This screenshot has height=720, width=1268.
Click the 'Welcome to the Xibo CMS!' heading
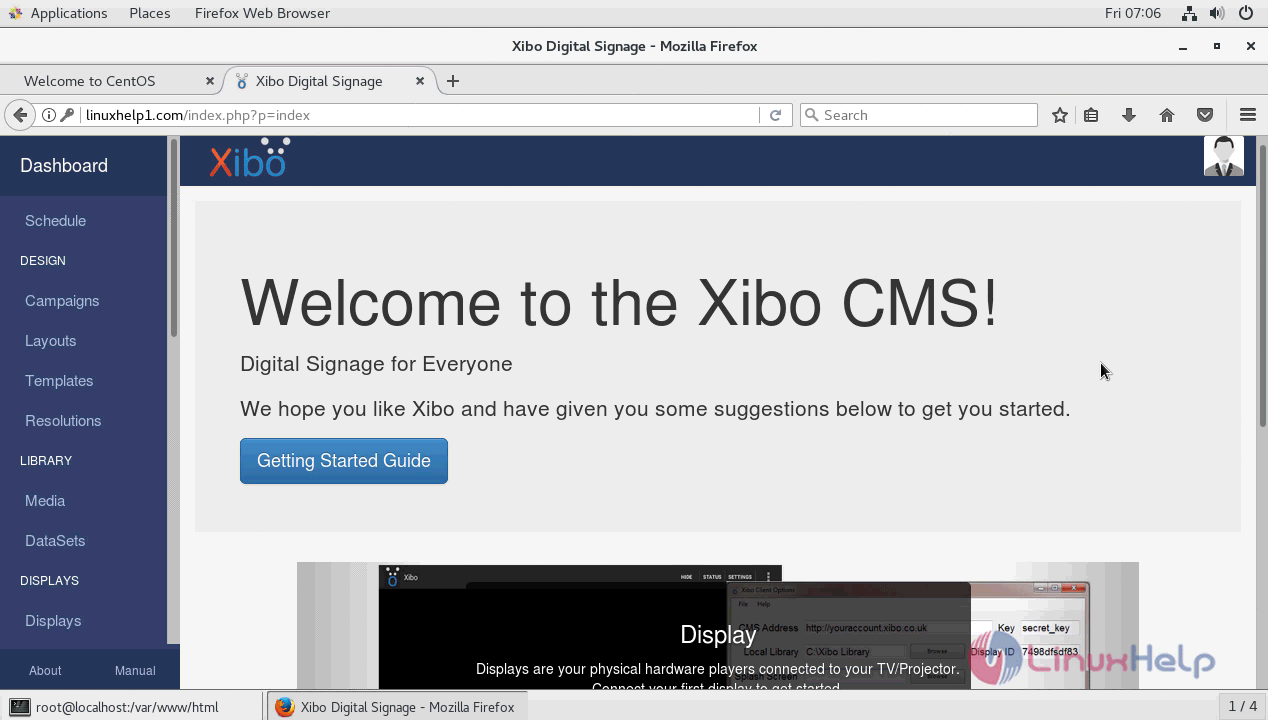(619, 303)
